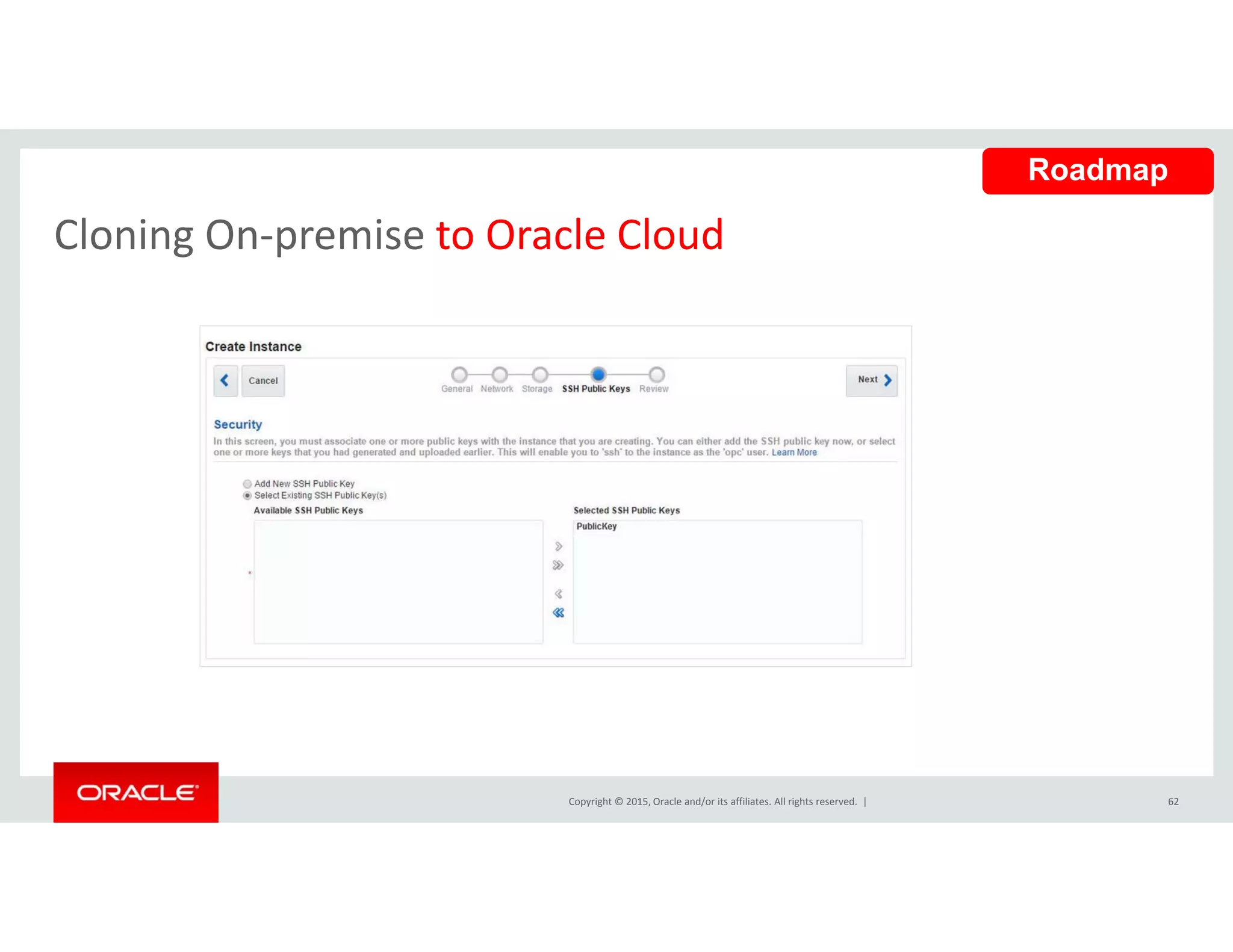This screenshot has width=1233, height=952.
Task: Select PublicKey in Selected SSH Public Keys
Action: (597, 527)
